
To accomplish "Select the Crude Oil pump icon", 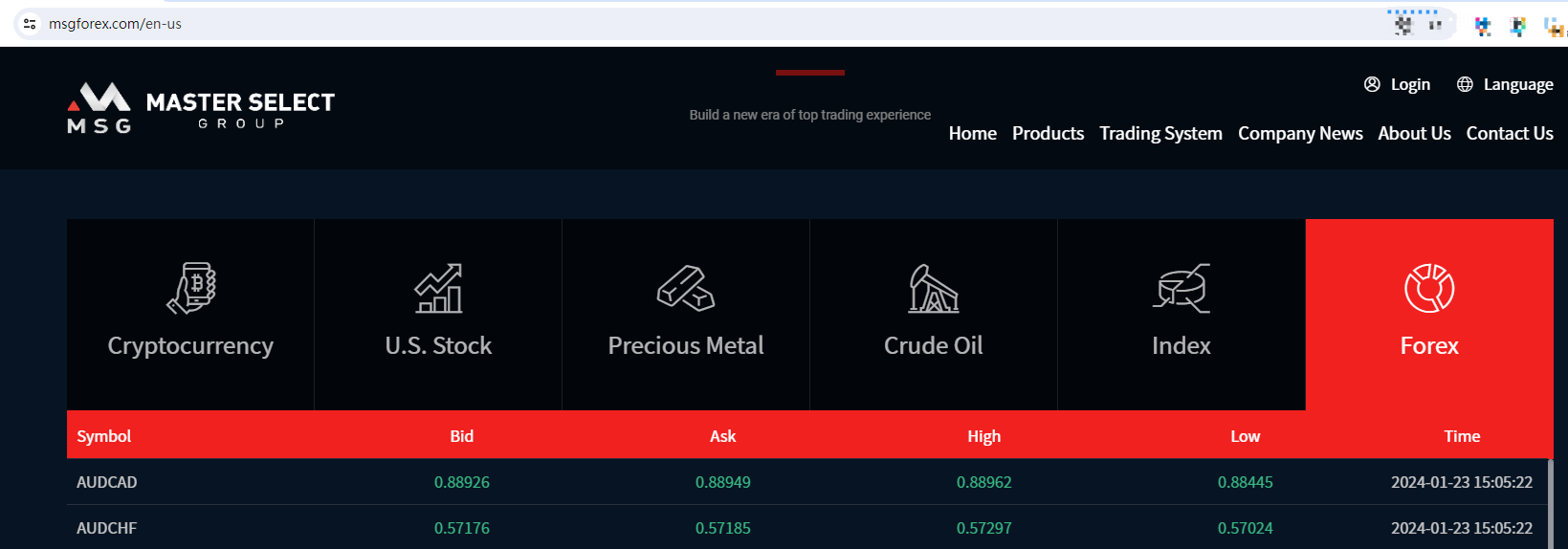I will click(x=934, y=288).
